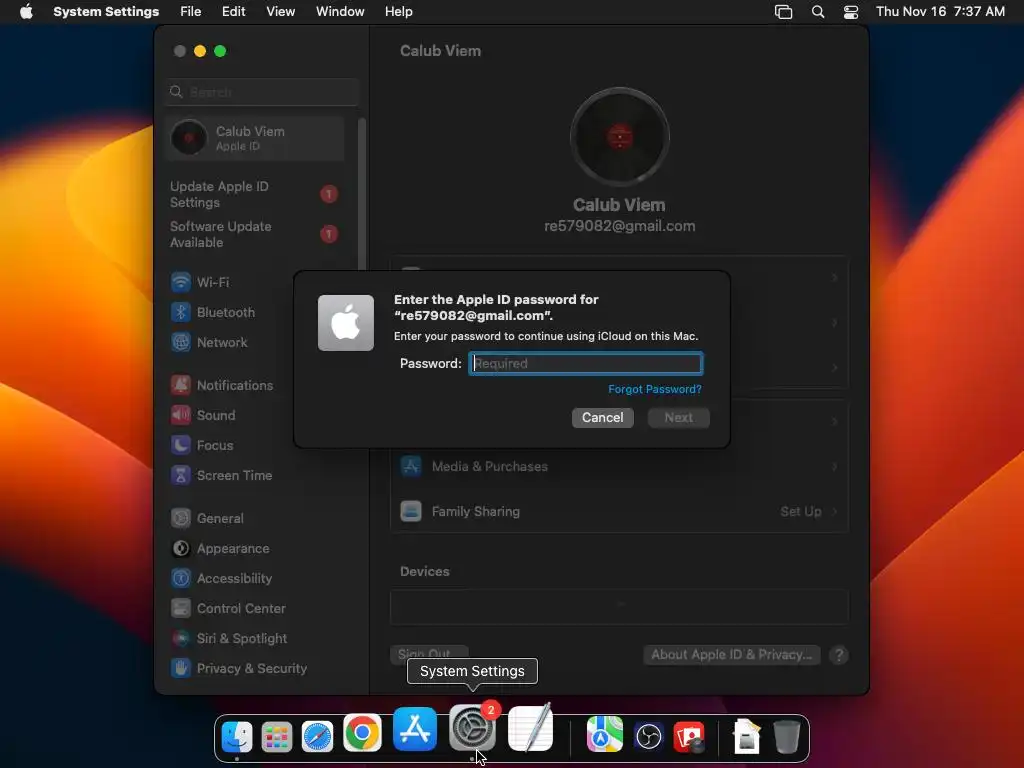Viewport: 1024px width, 768px height.
Task: Open Screen Time in sidebar
Action: [x=221, y=475]
